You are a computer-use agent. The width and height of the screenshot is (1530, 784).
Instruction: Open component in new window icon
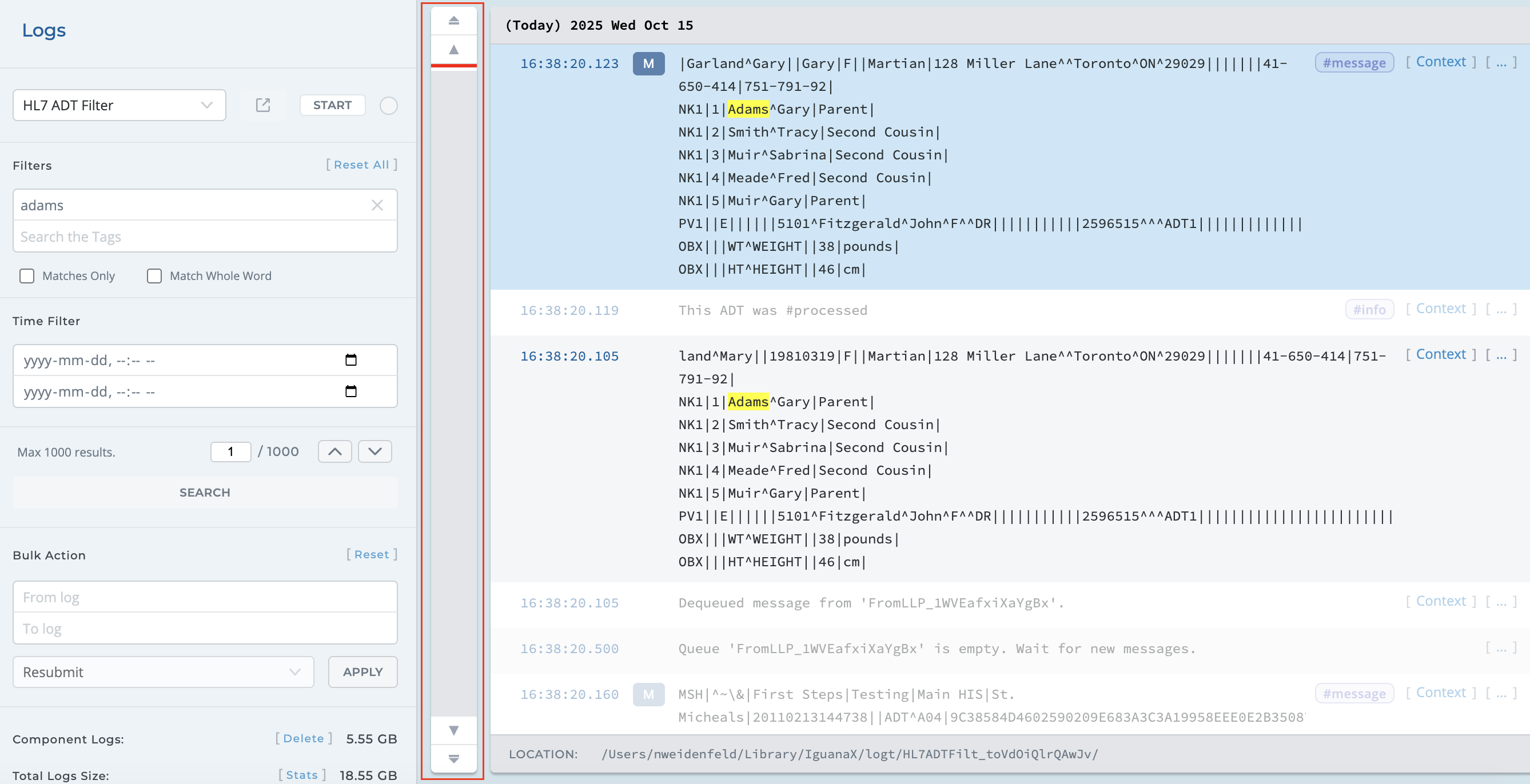click(x=263, y=105)
